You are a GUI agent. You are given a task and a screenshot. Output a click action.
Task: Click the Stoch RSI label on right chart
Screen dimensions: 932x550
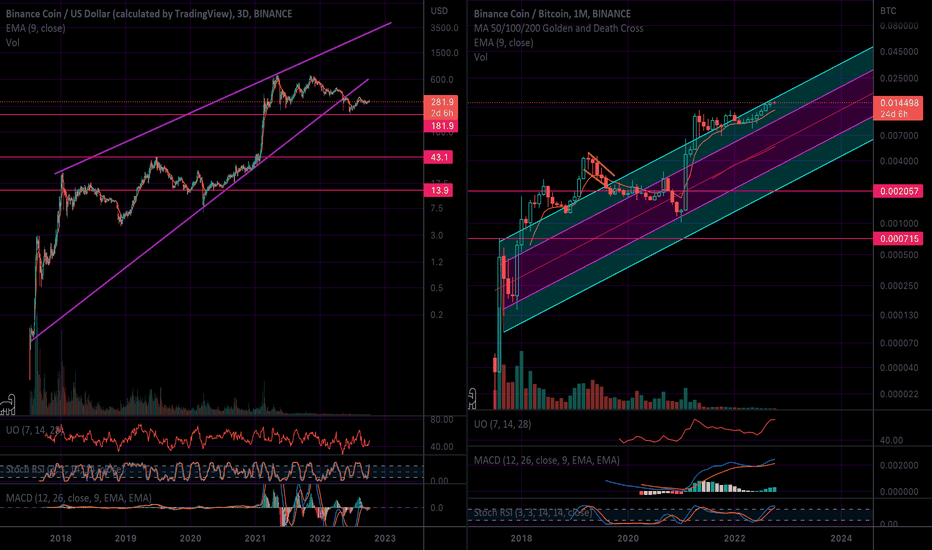pos(533,513)
